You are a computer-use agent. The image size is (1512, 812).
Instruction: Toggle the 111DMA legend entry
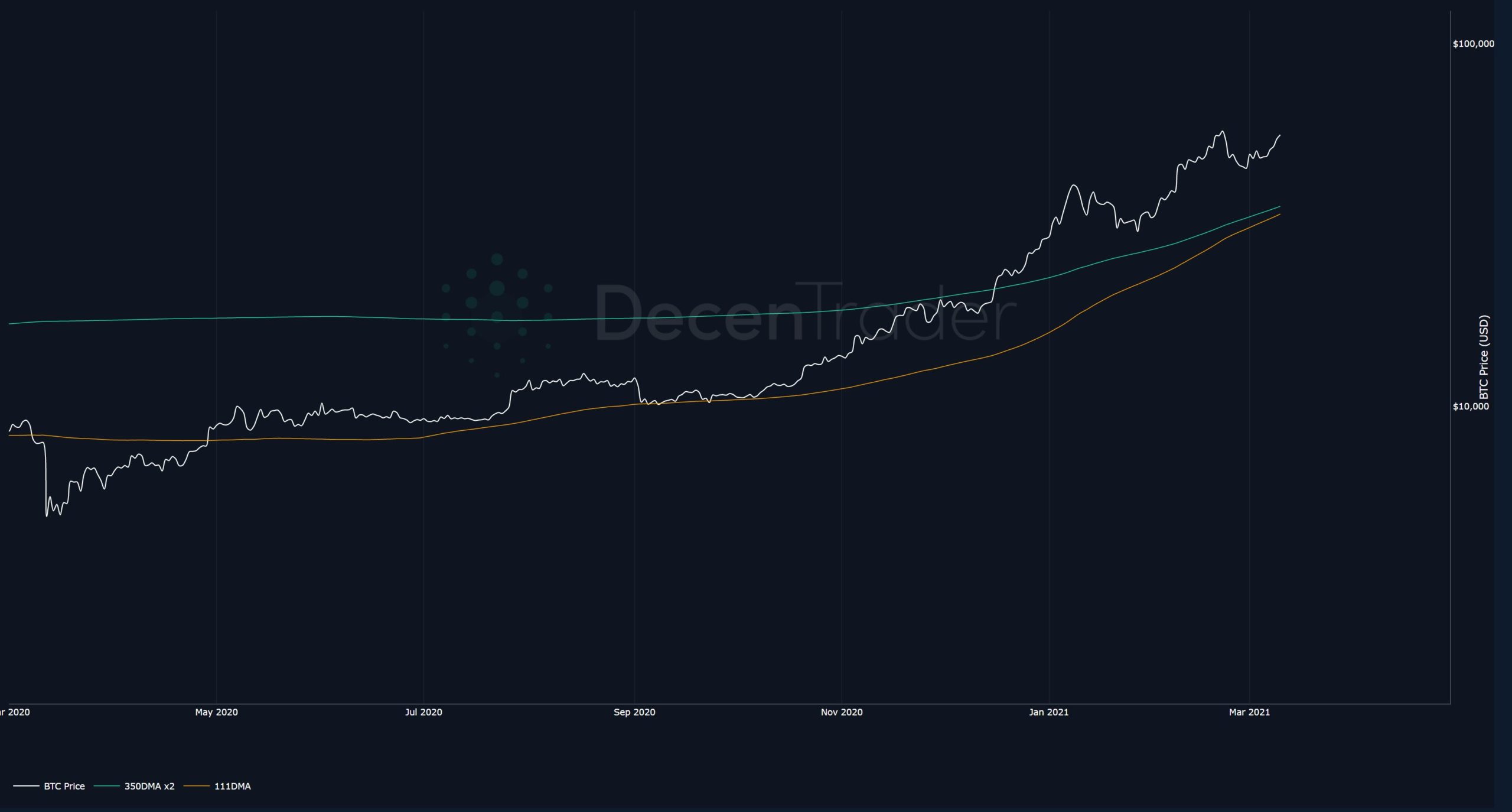(x=232, y=786)
